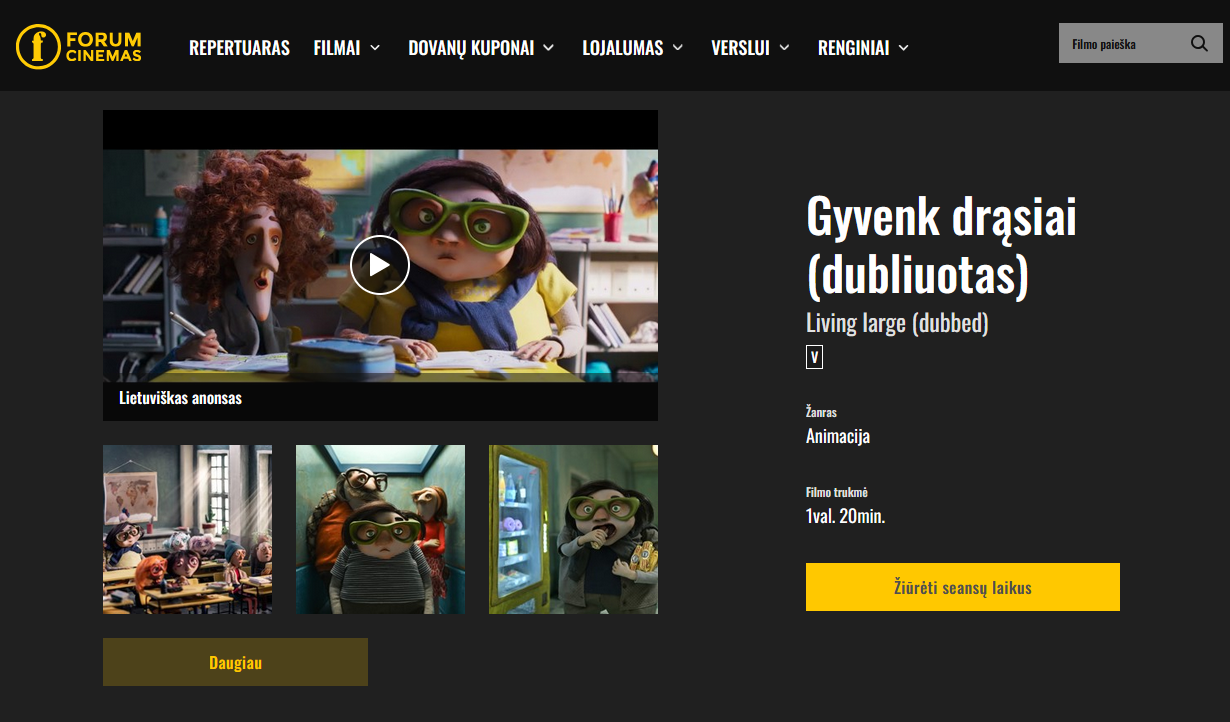
Task: Play the Lietuviškas anonsas trailer
Action: pos(380,265)
